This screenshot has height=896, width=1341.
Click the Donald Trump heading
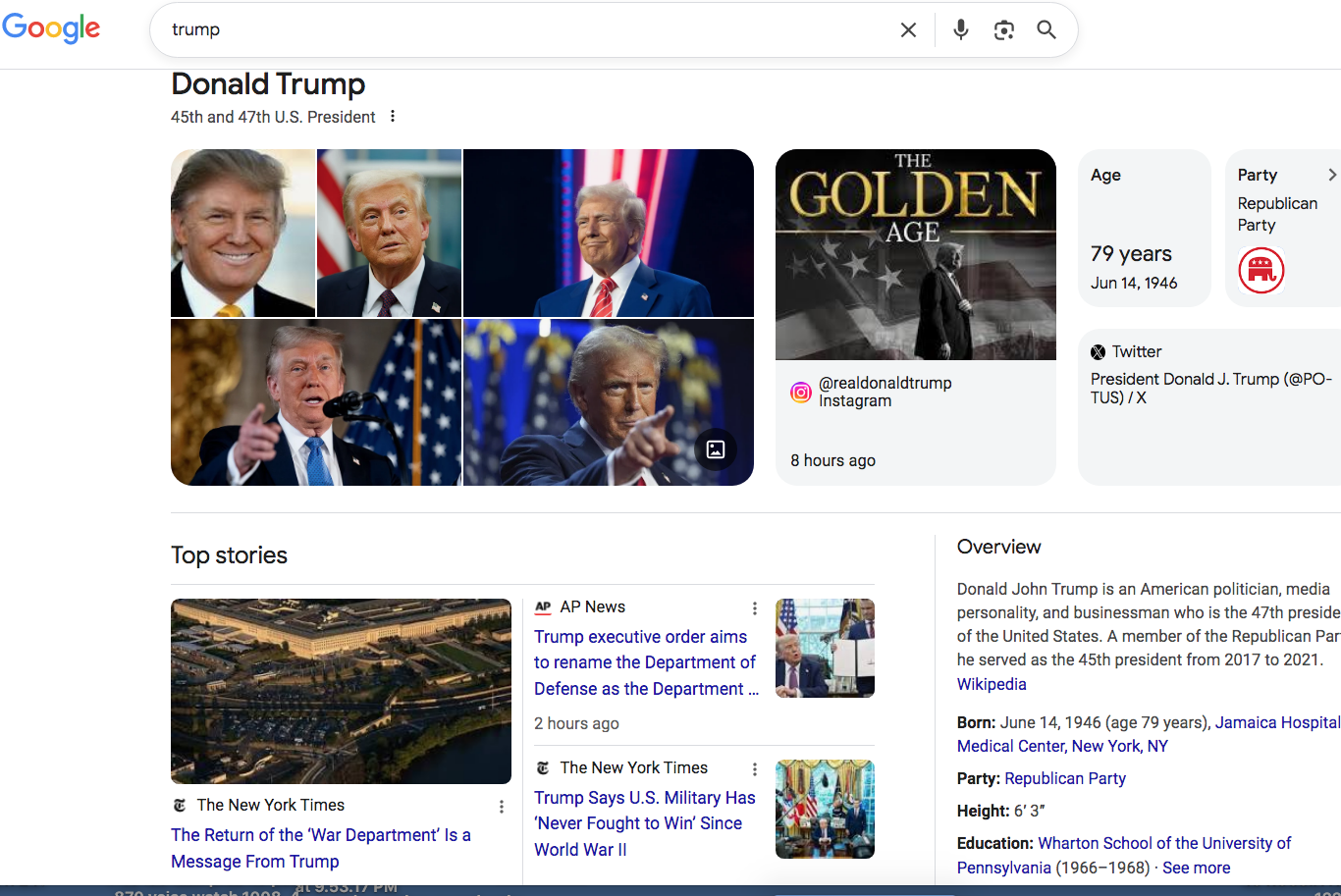268,84
